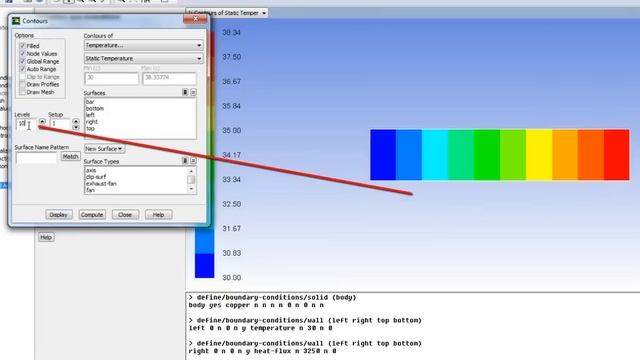This screenshot has width=640, height=360.
Task: Click console line 'body yes copper n n n n 0 n 0 n n'
Action: [x=256, y=305]
